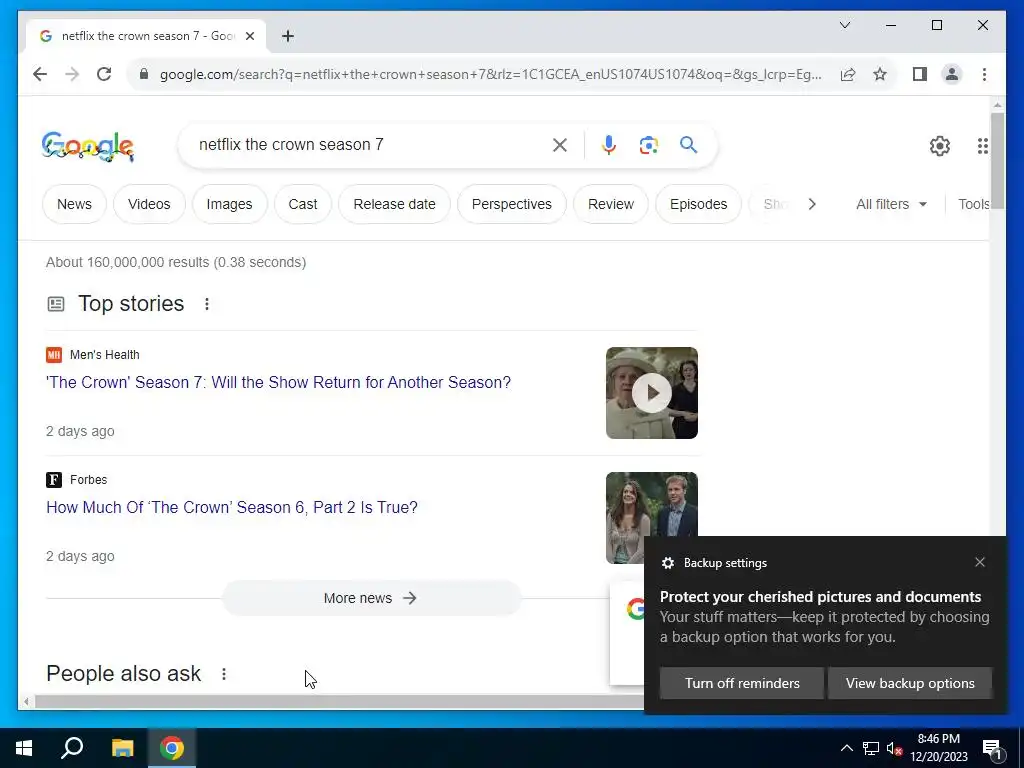
Task: Click the More news button
Action: click(x=372, y=598)
